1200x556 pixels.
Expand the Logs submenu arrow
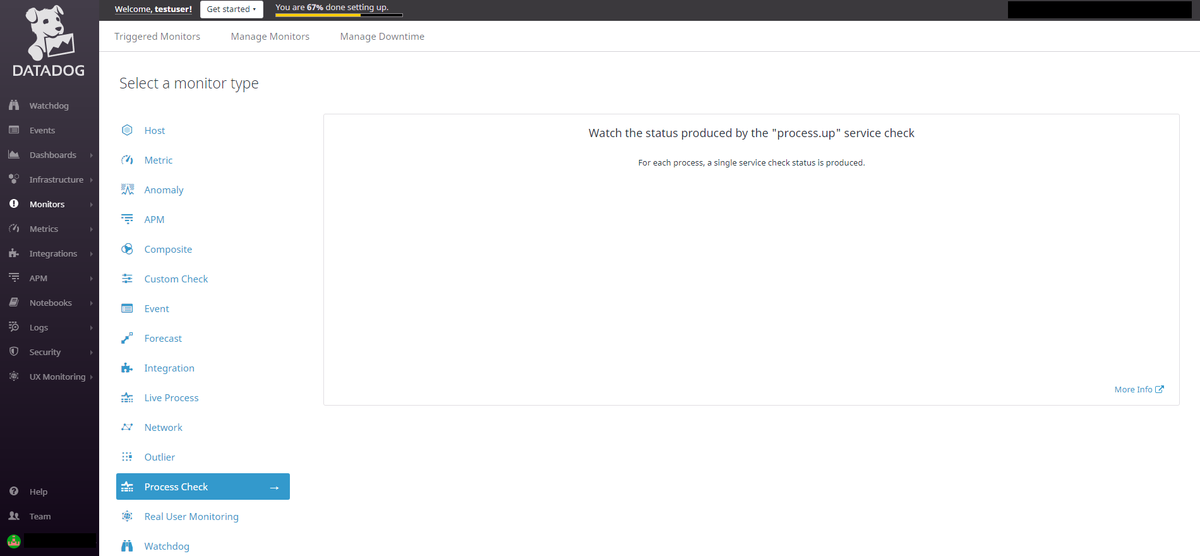click(91, 327)
